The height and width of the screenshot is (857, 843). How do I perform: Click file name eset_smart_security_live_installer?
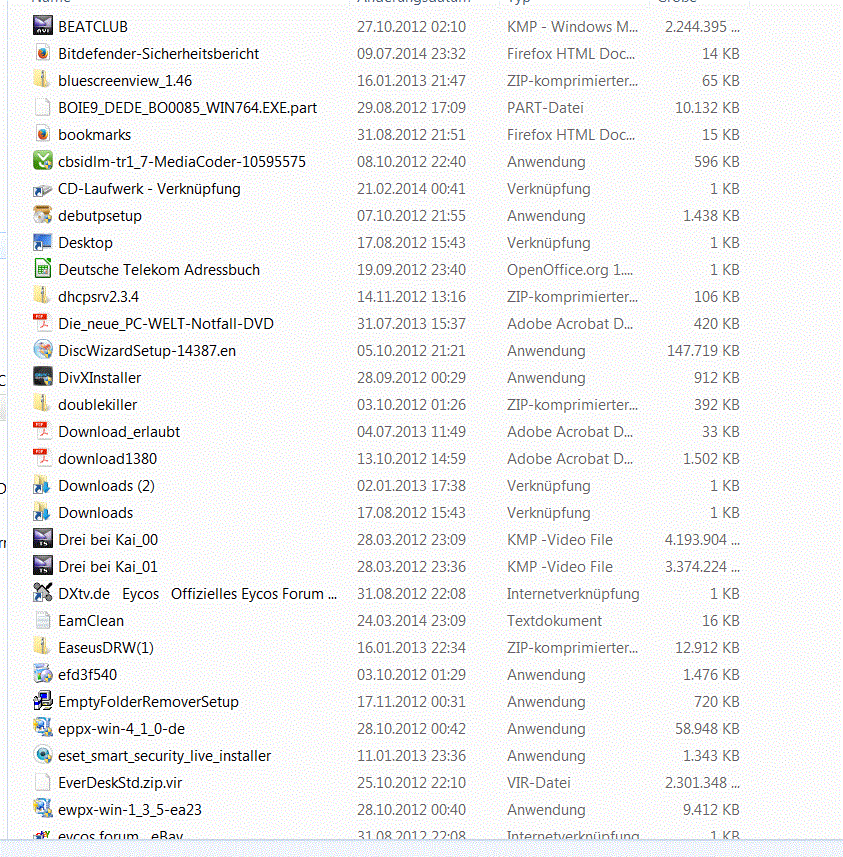165,756
